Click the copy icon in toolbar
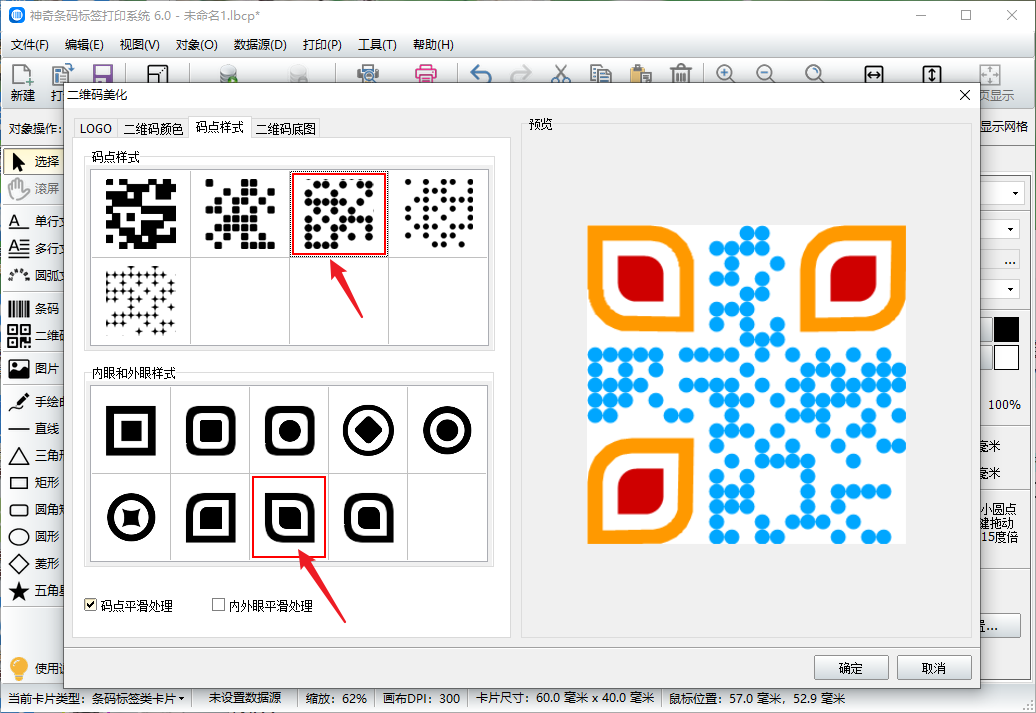 pyautogui.click(x=600, y=73)
